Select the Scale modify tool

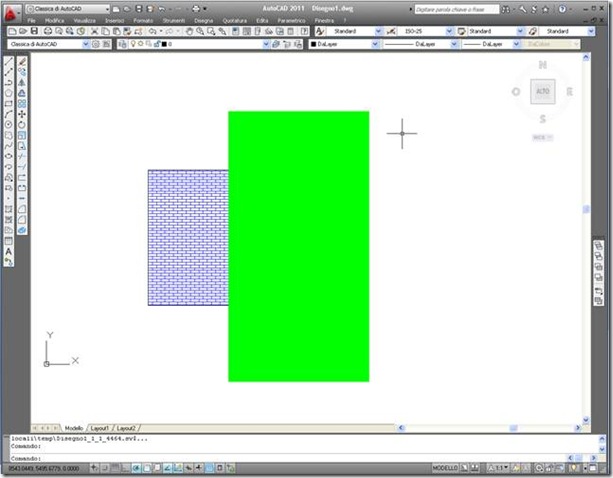tap(22, 135)
